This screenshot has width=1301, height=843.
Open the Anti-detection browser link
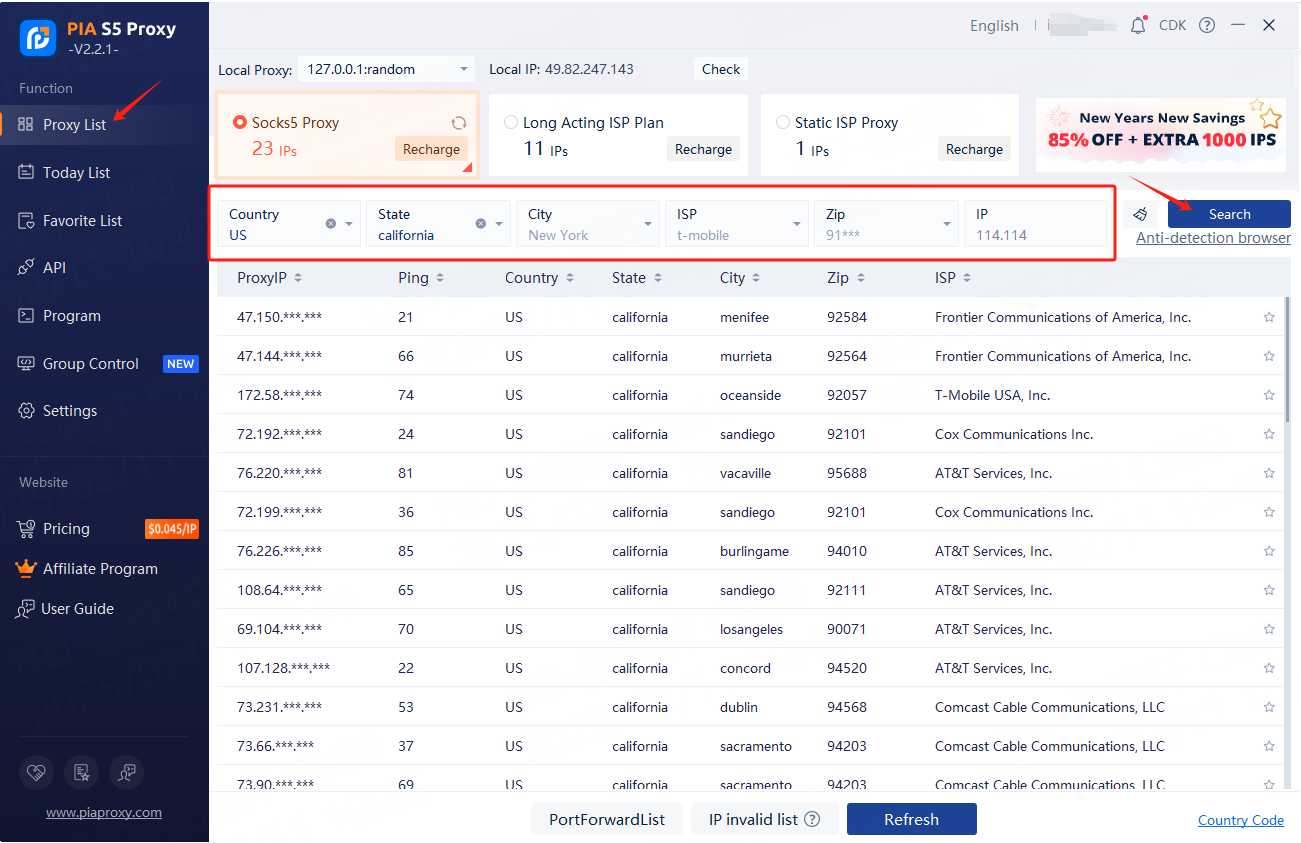pos(1212,238)
